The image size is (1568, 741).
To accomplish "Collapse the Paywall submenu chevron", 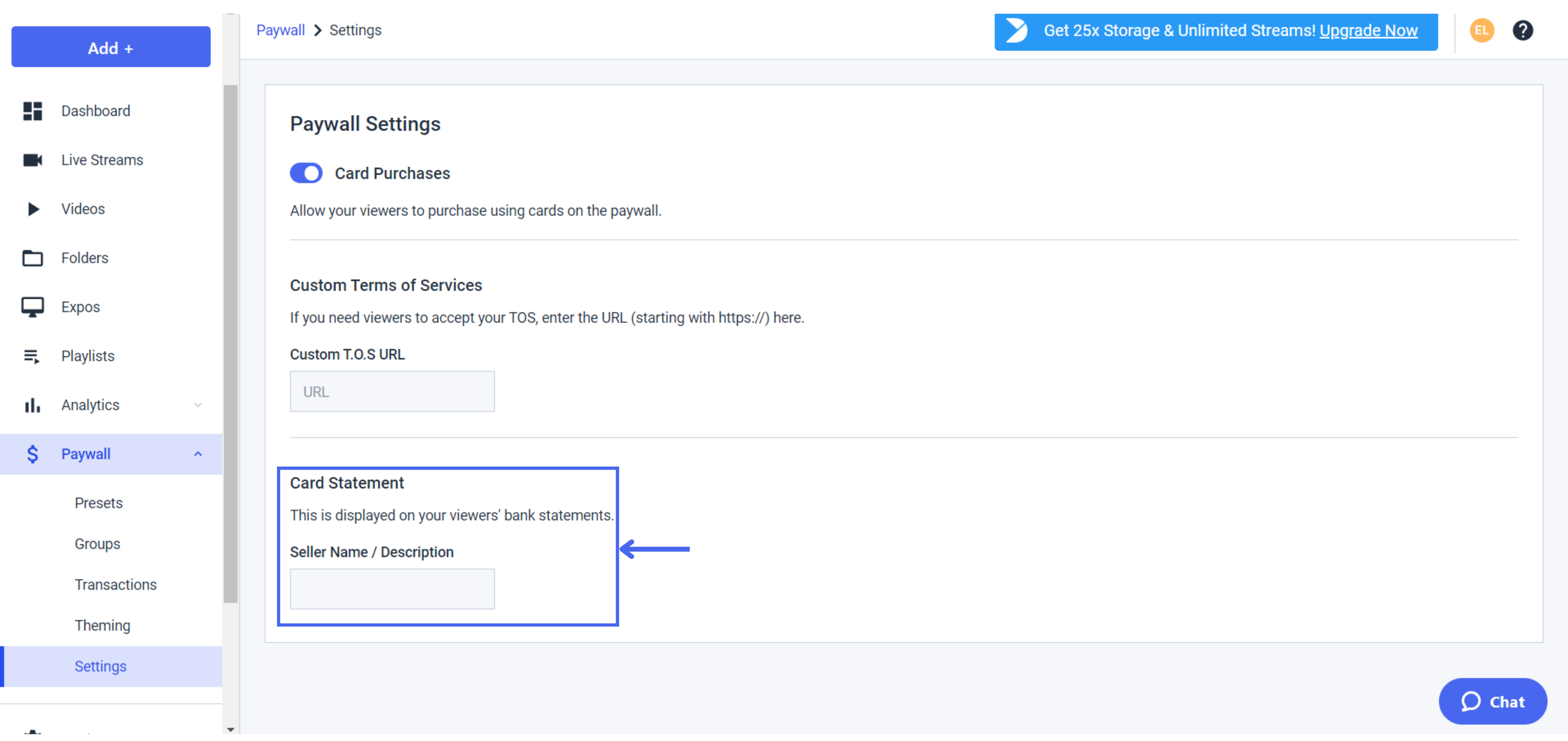I will 198,455.
